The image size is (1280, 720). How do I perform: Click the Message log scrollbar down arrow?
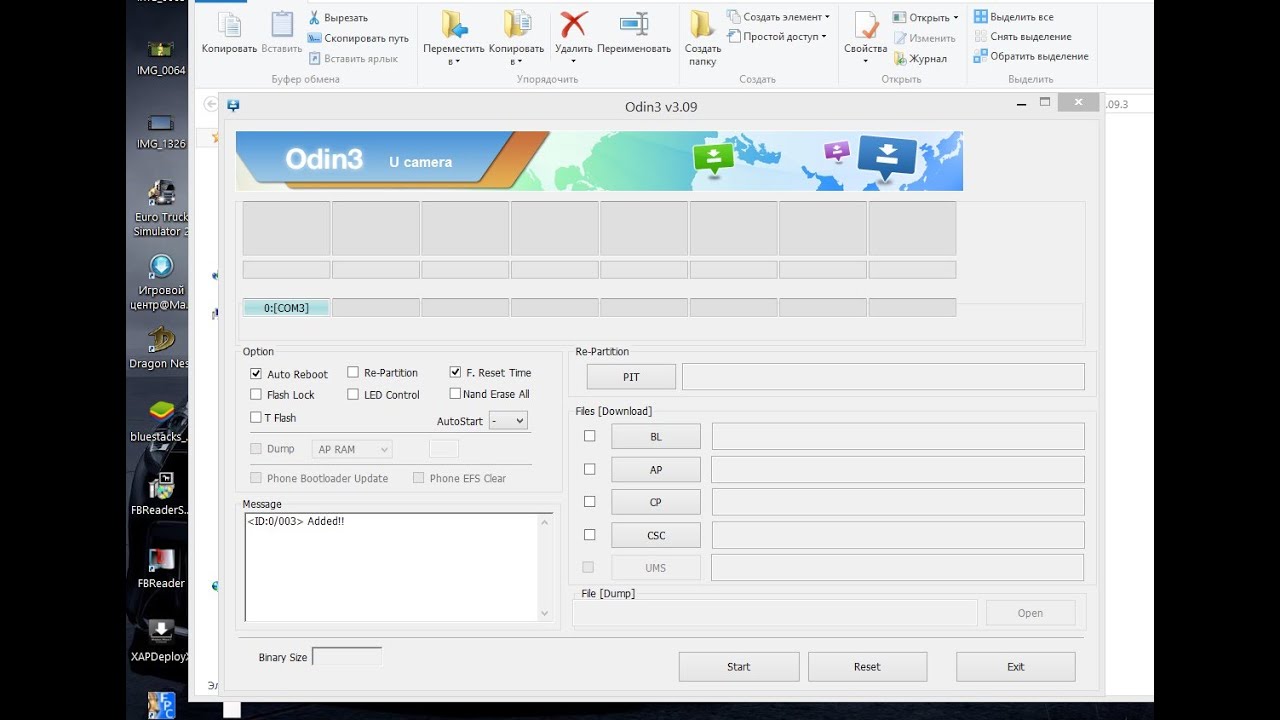[x=545, y=613]
